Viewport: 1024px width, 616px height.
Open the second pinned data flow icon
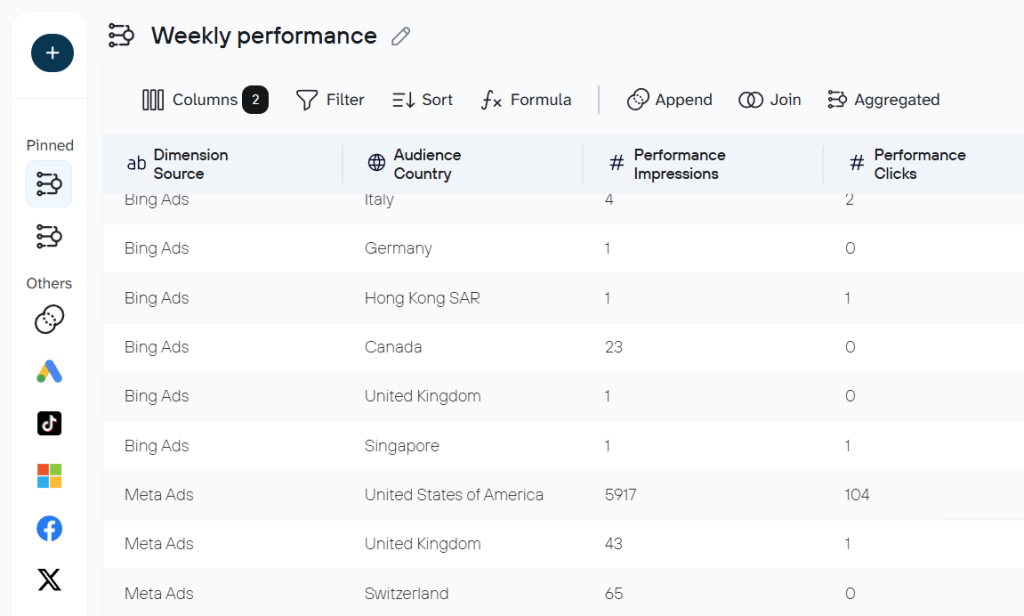[x=49, y=236]
